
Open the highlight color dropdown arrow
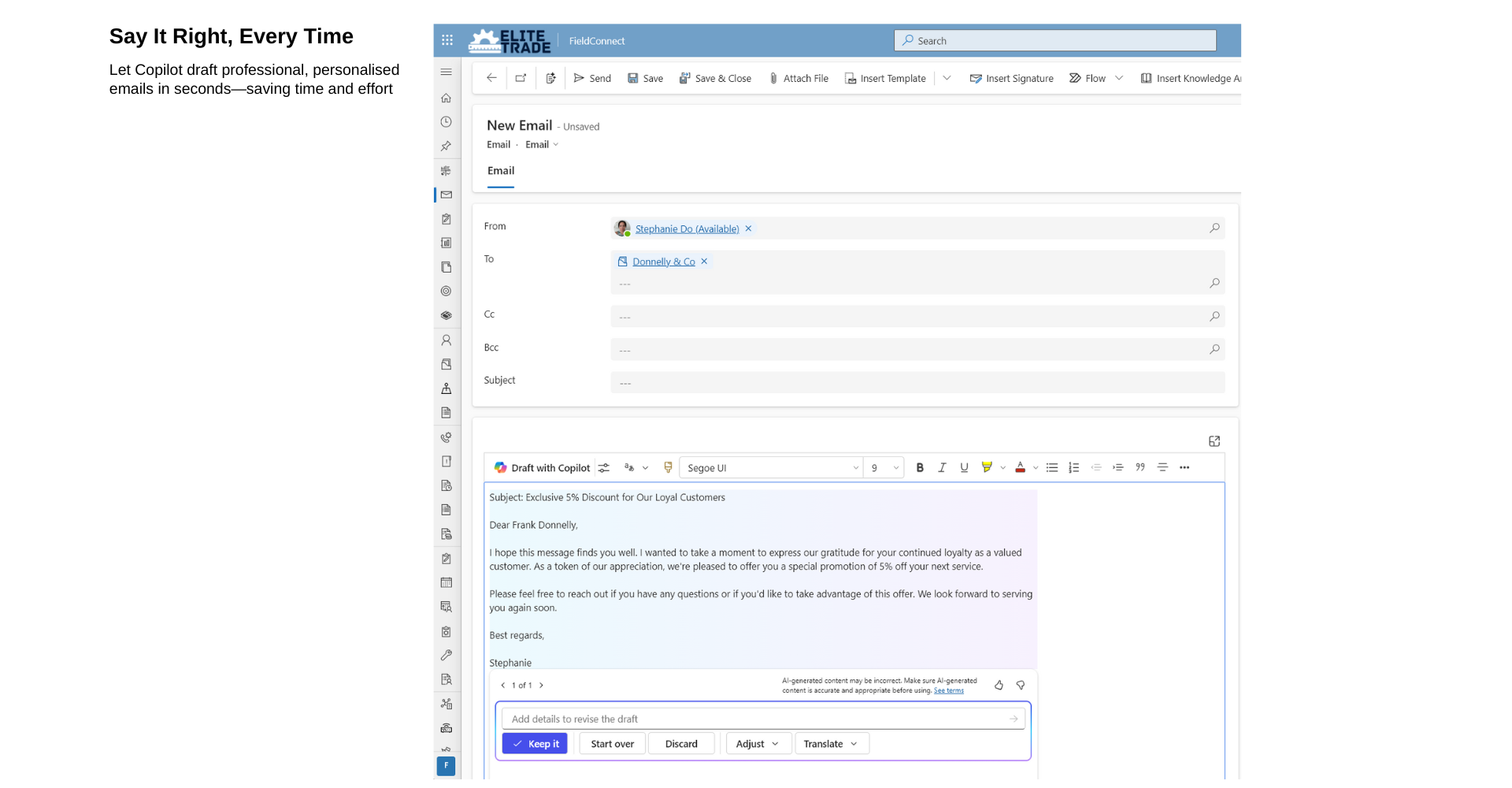pos(1002,468)
